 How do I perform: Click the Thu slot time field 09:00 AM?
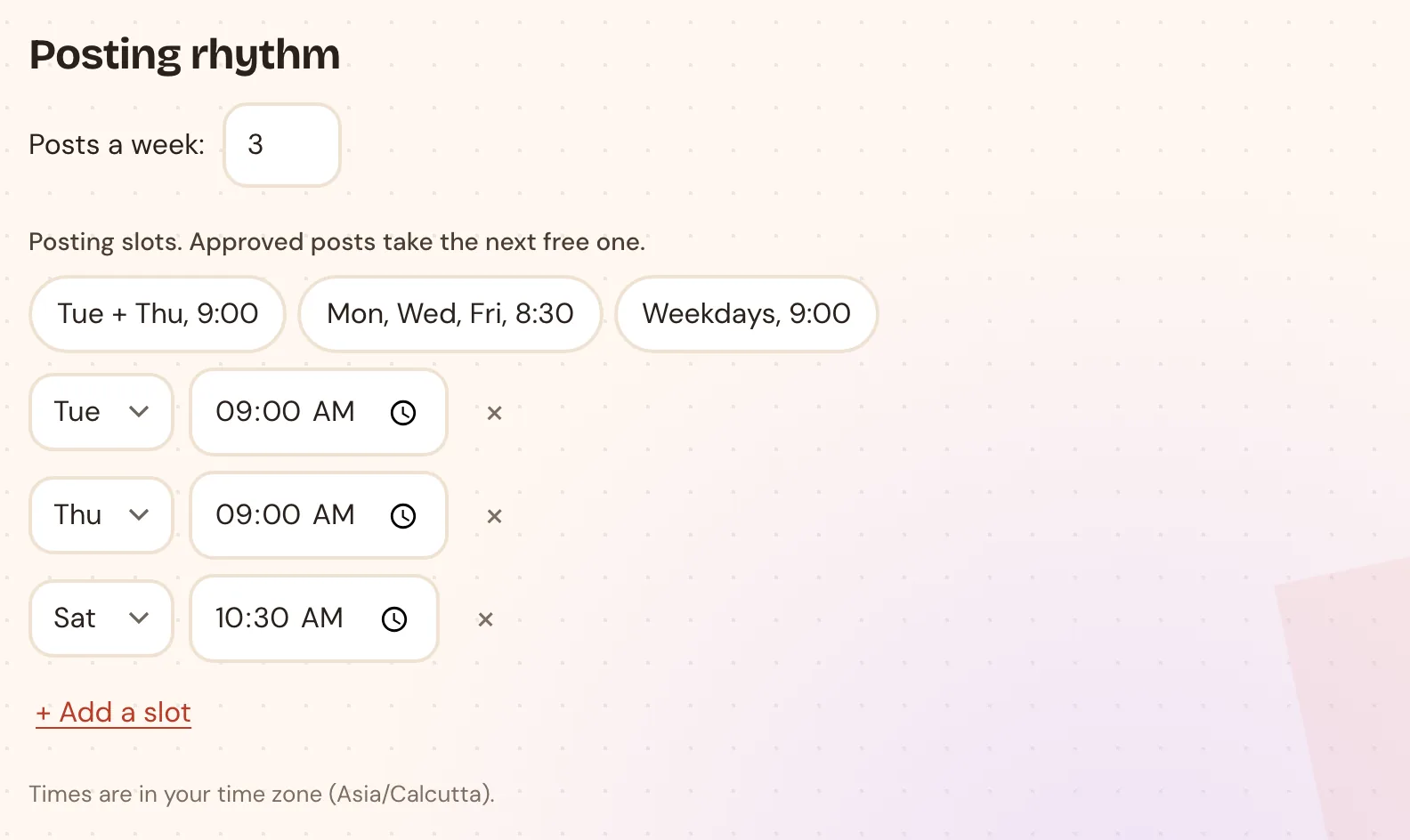coord(319,515)
